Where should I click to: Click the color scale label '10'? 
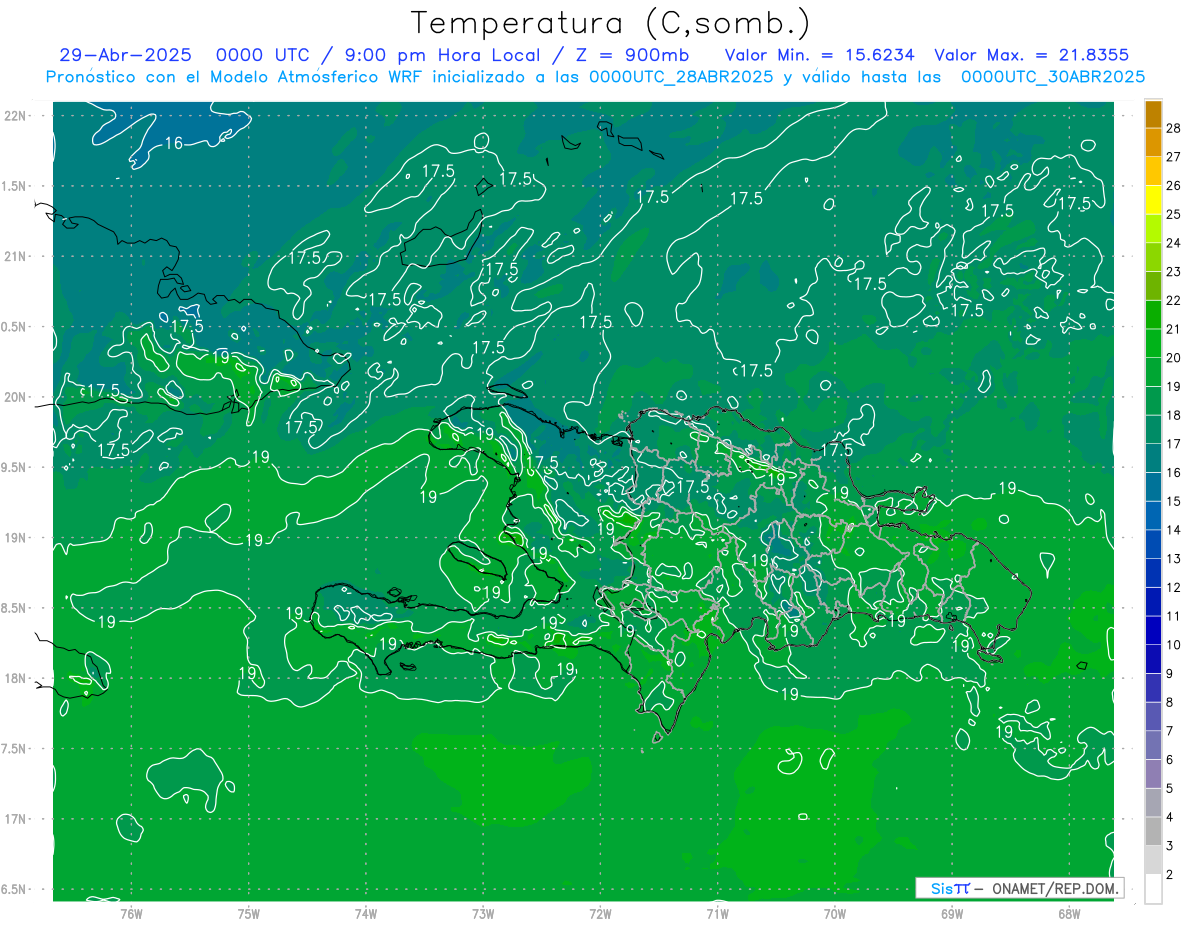coord(1174,645)
